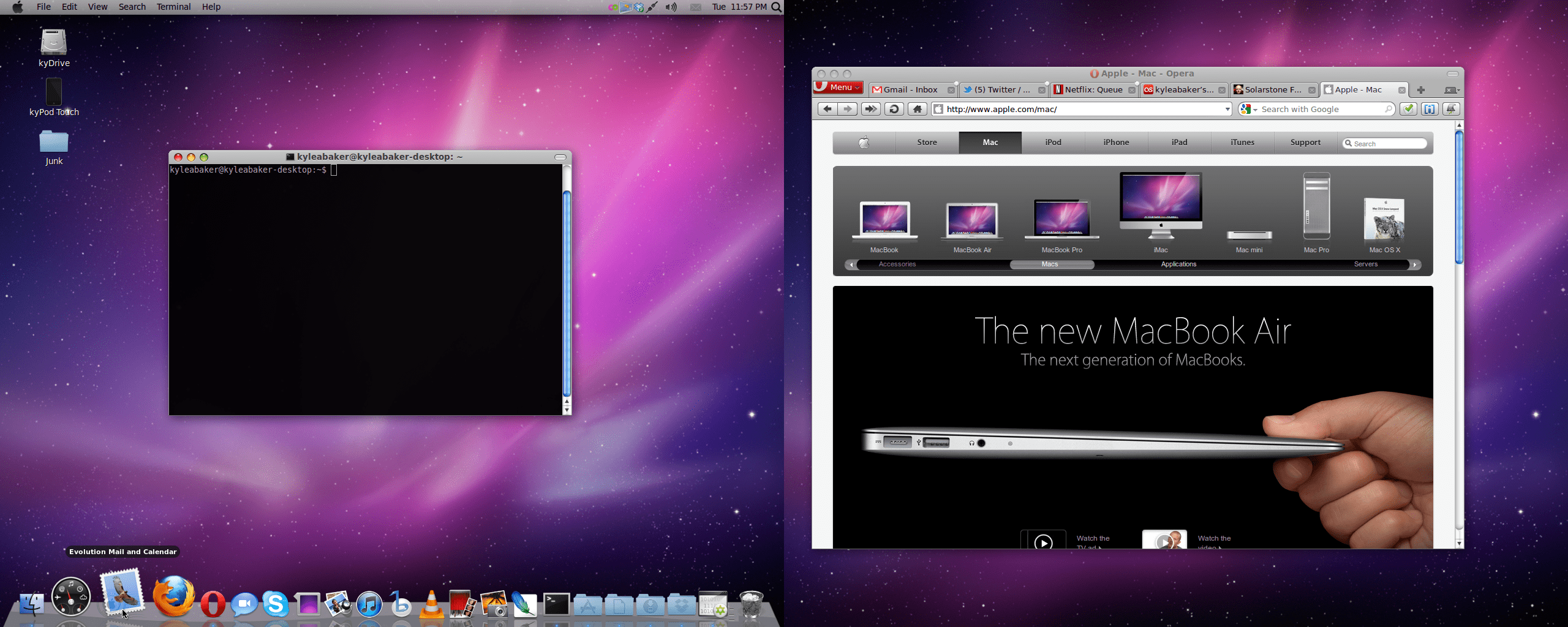Close the Apple - Mac tab
The height and width of the screenshot is (627, 1568).
point(1401,90)
